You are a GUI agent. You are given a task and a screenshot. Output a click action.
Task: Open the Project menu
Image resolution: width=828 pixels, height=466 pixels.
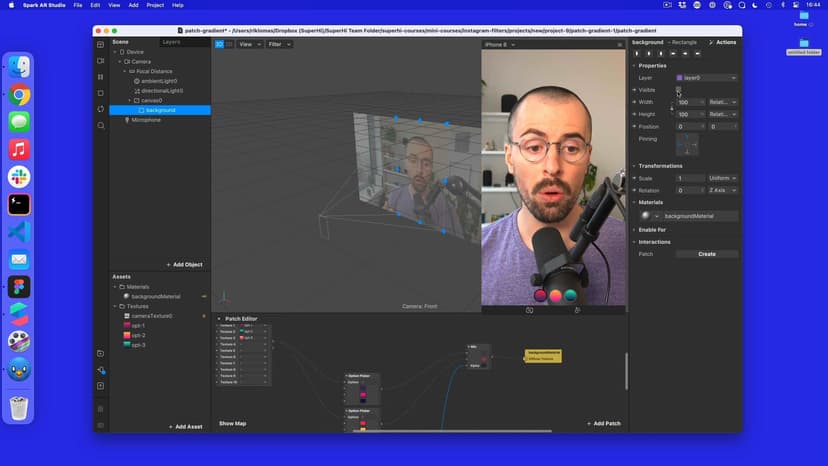(155, 5)
